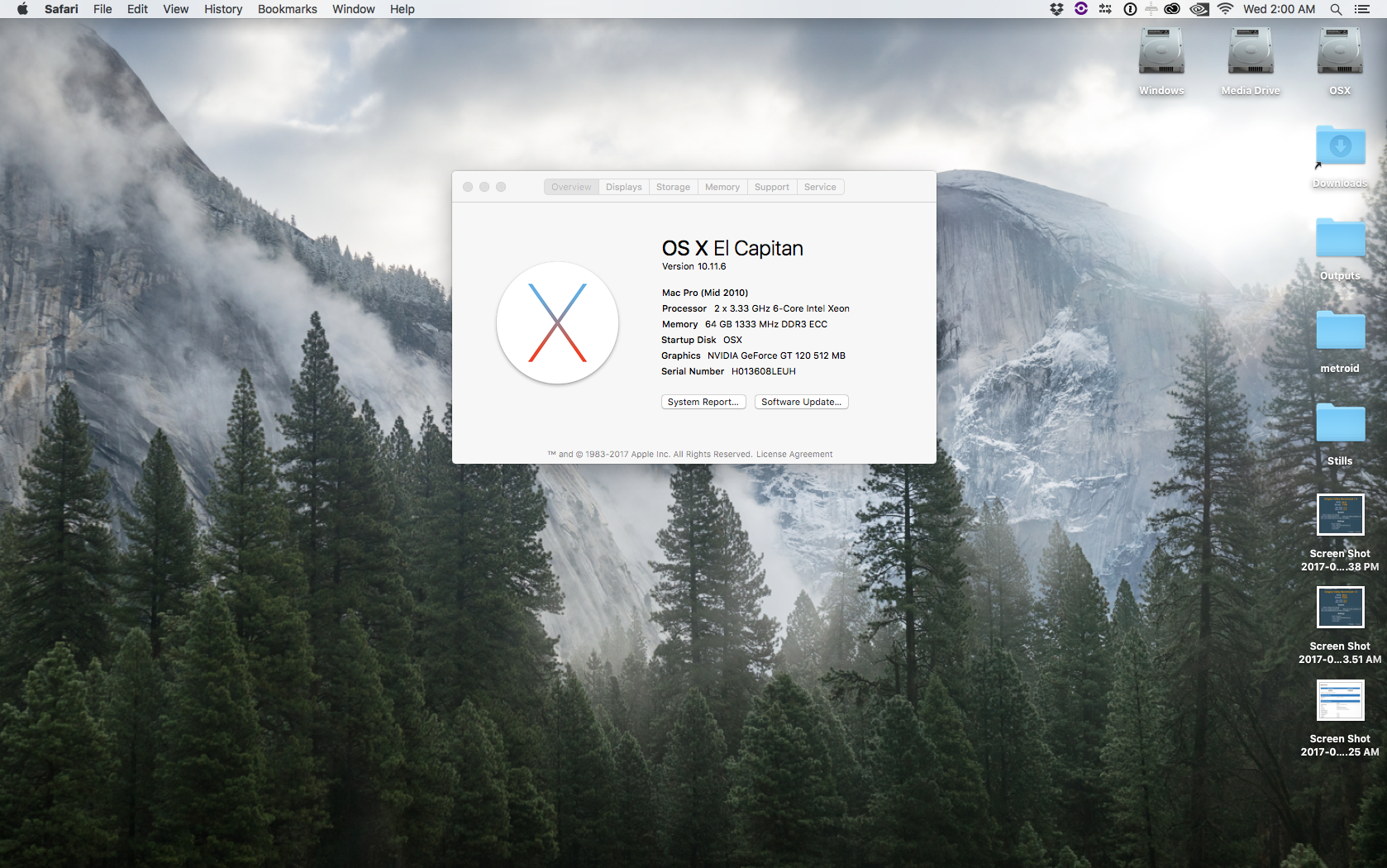This screenshot has height=868, width=1387.
Task: Click the Startup Disk OSX line
Action: coord(702,340)
